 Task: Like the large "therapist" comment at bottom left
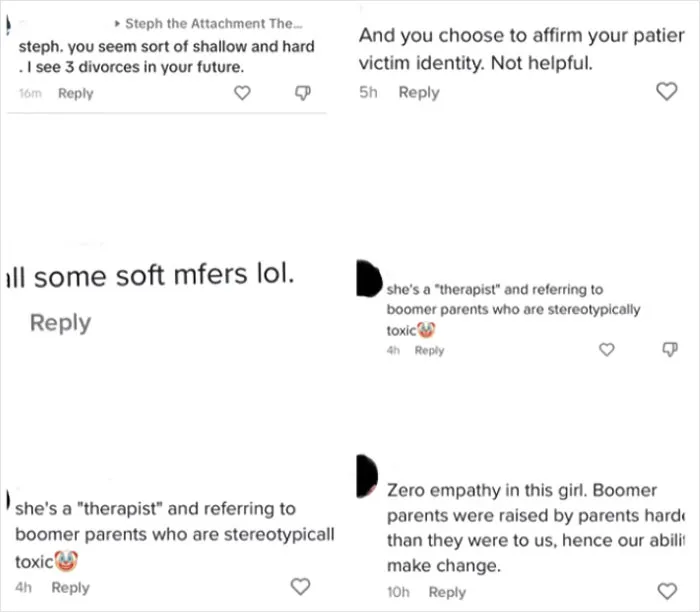pyautogui.click(x=300, y=587)
